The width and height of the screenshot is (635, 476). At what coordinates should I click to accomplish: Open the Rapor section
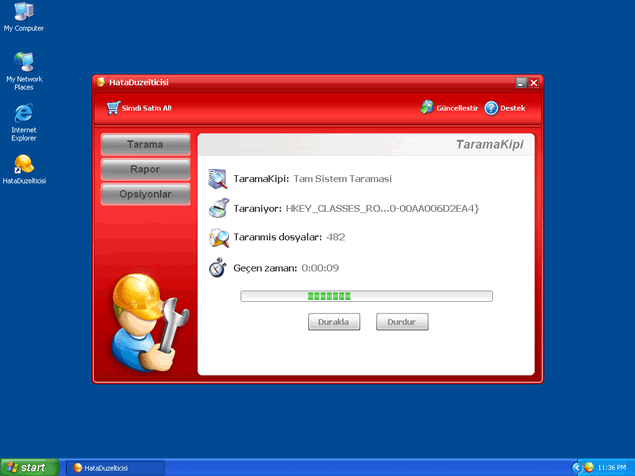point(145,170)
